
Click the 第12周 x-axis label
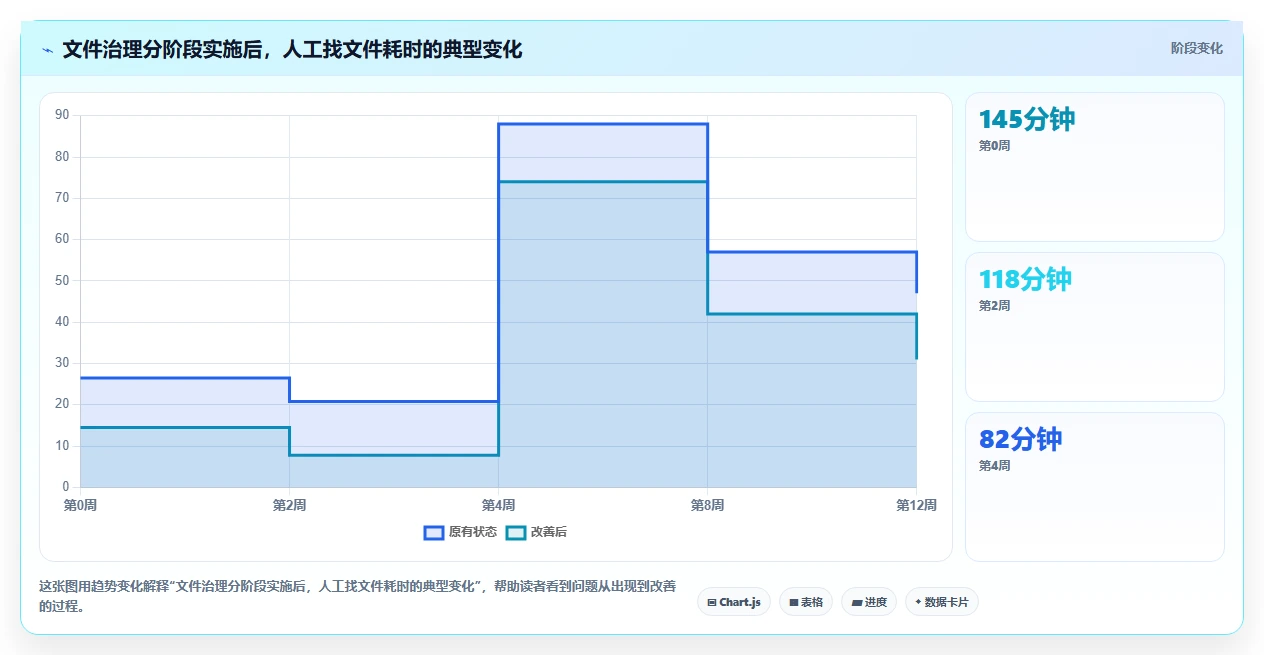(x=916, y=505)
